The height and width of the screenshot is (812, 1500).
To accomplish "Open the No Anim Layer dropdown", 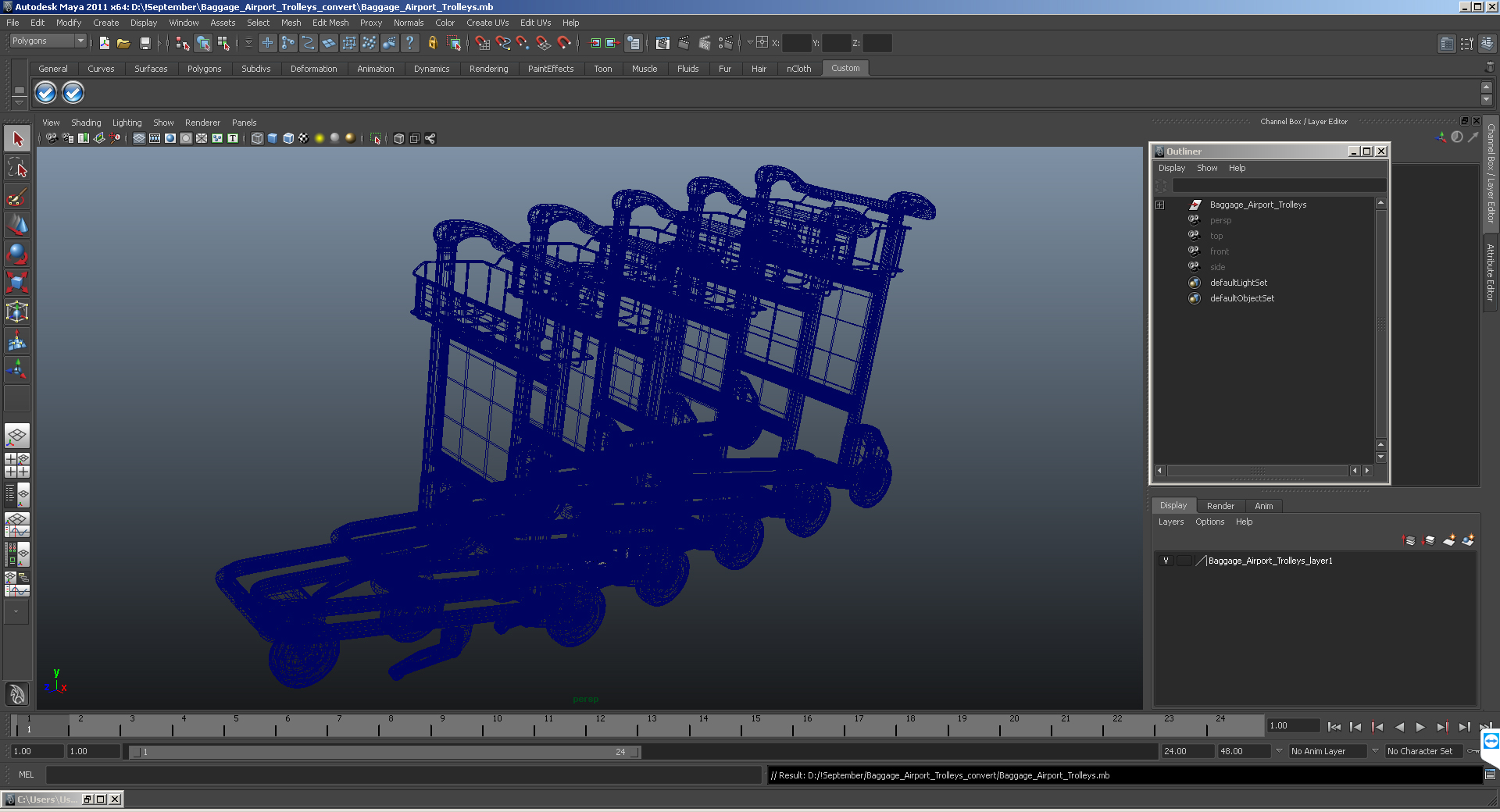I will 1327,751.
